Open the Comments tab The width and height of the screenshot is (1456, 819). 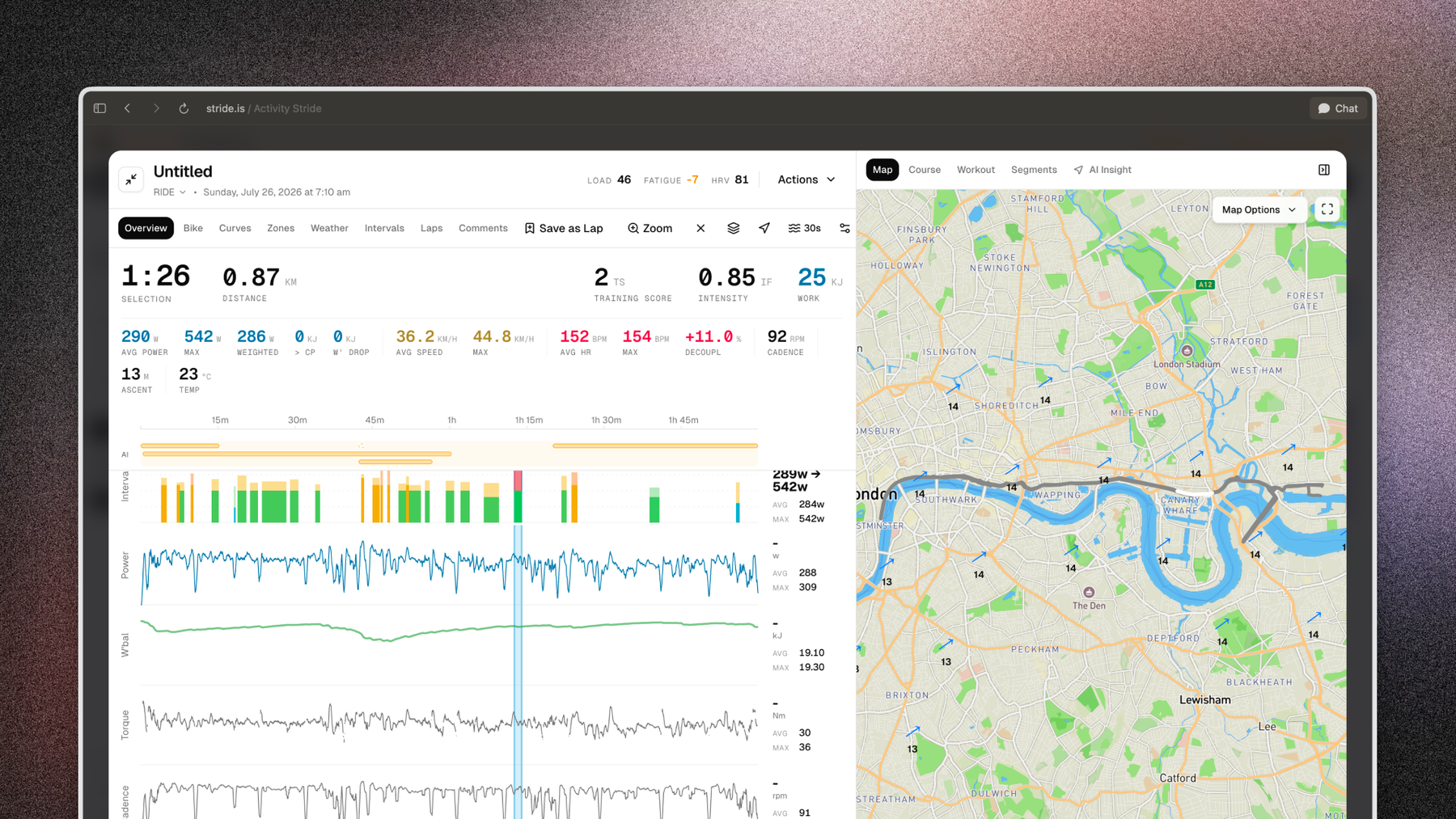[483, 228]
